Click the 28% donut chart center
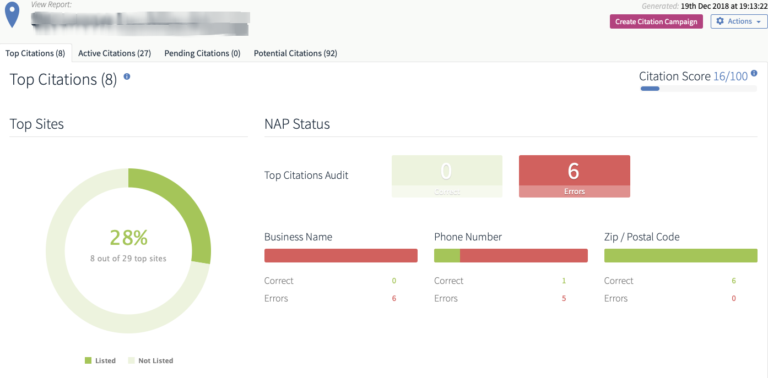This screenshot has width=768, height=378. [x=128, y=237]
